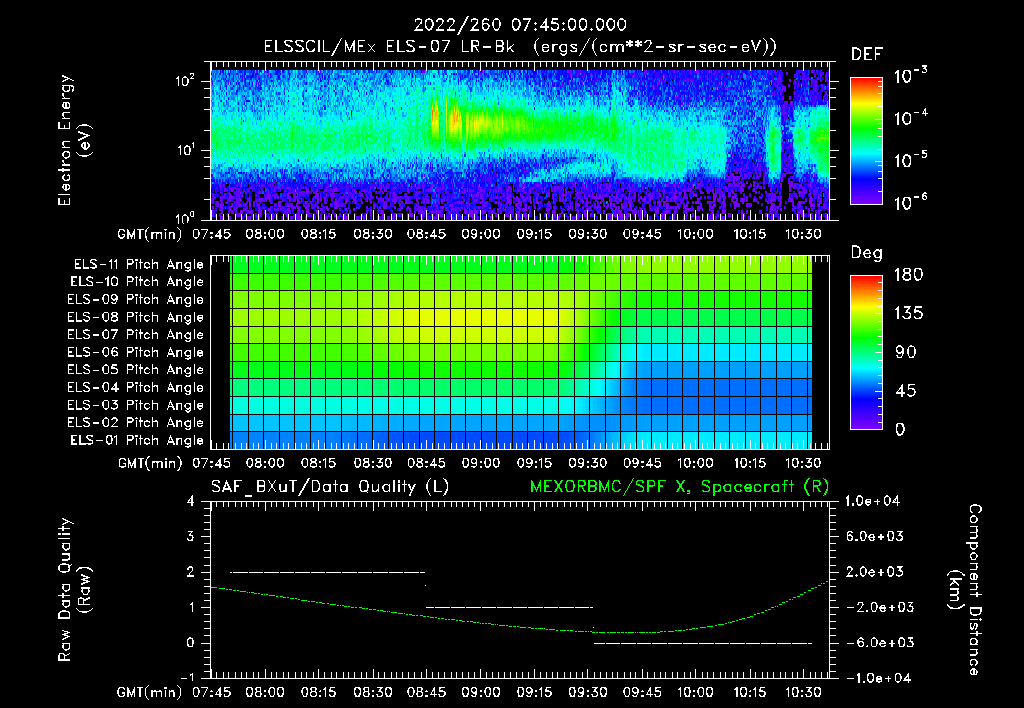This screenshot has width=1024, height=708.
Task: Click the "ELS-11 Pitch Angle" row label
Action: (138, 265)
